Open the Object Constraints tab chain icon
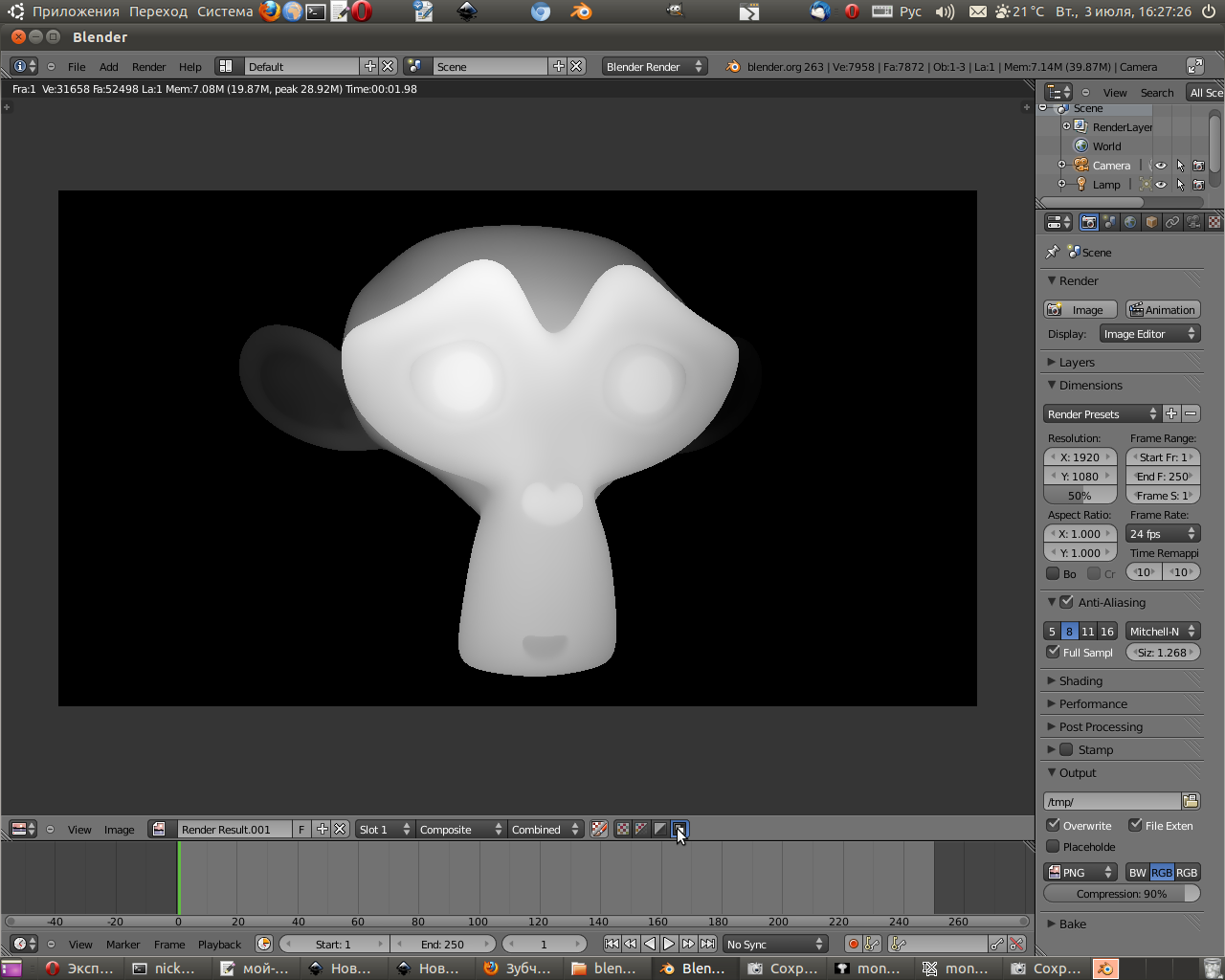This screenshot has height=980, width=1225. (x=1172, y=222)
